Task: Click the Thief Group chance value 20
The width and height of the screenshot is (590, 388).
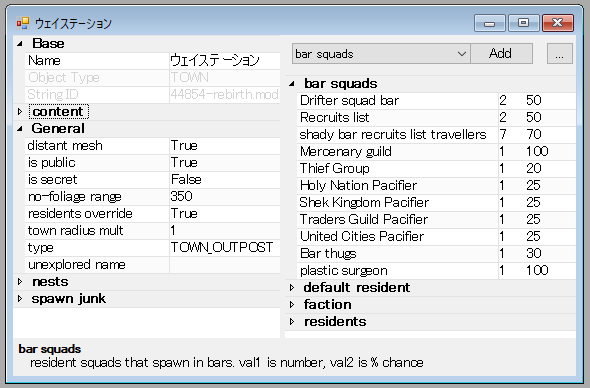Action: pyautogui.click(x=534, y=169)
